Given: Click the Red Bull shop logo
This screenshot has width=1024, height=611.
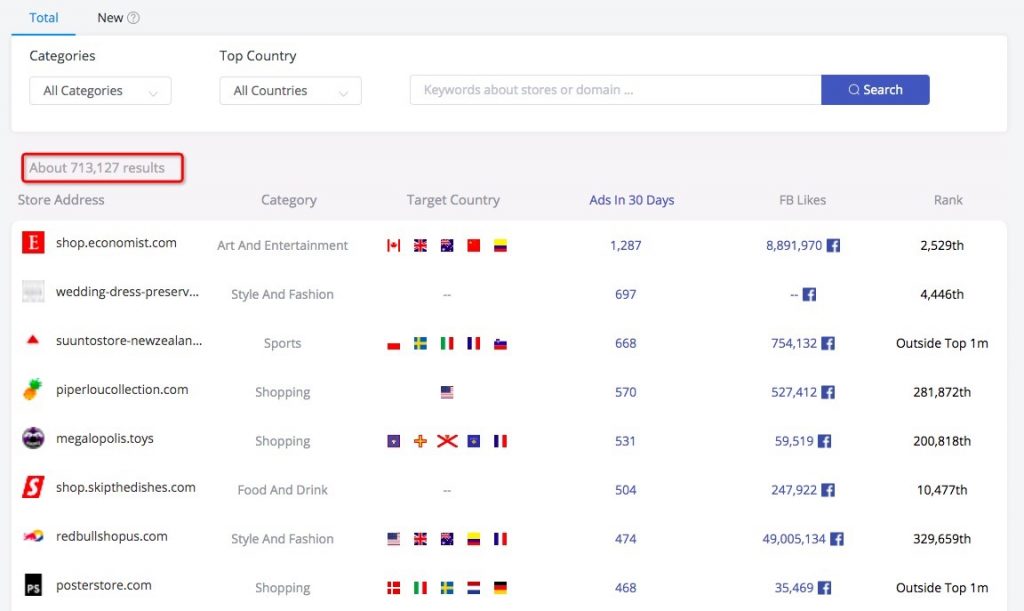Looking at the screenshot, I should tap(33, 536).
